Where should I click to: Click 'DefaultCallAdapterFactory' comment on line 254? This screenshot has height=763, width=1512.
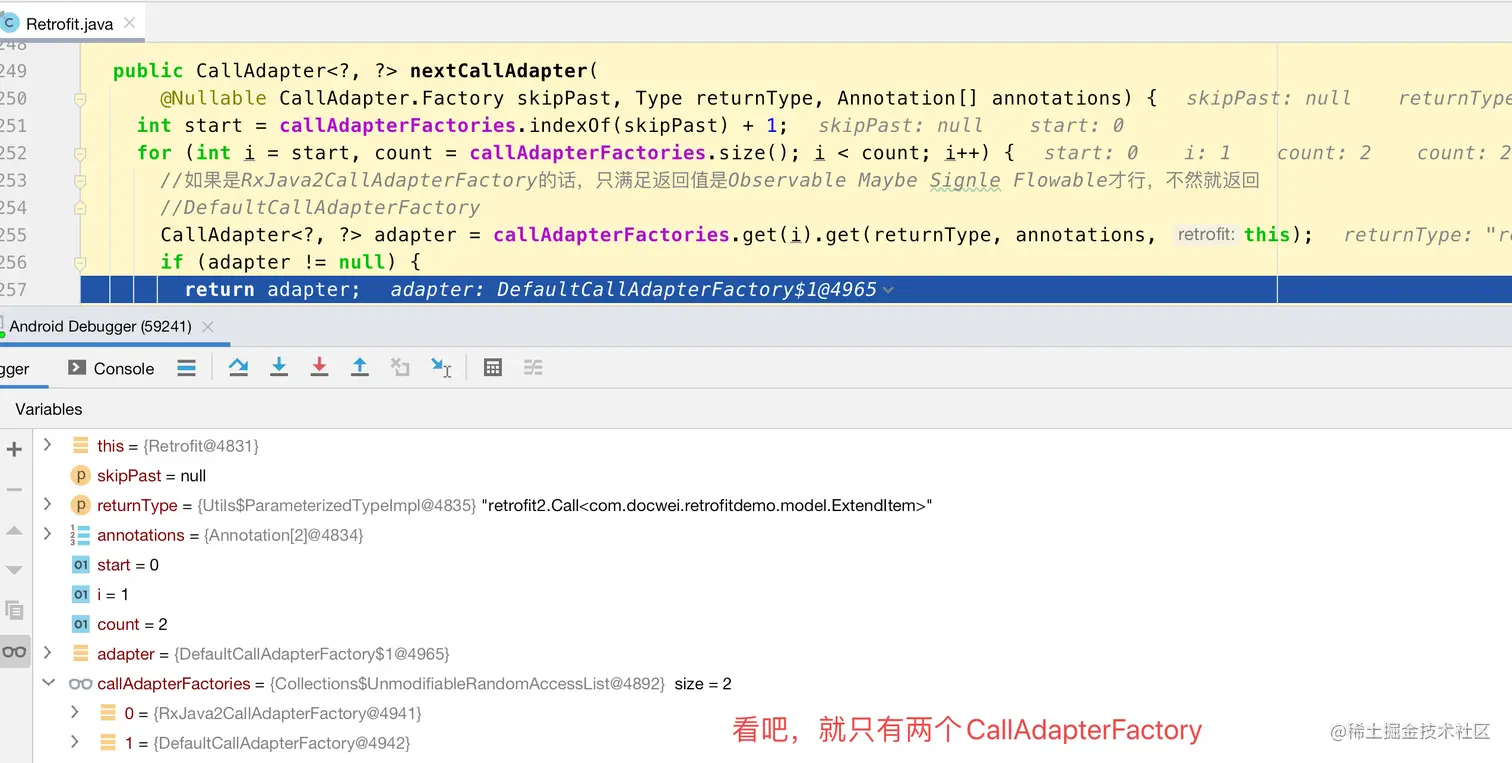point(332,208)
